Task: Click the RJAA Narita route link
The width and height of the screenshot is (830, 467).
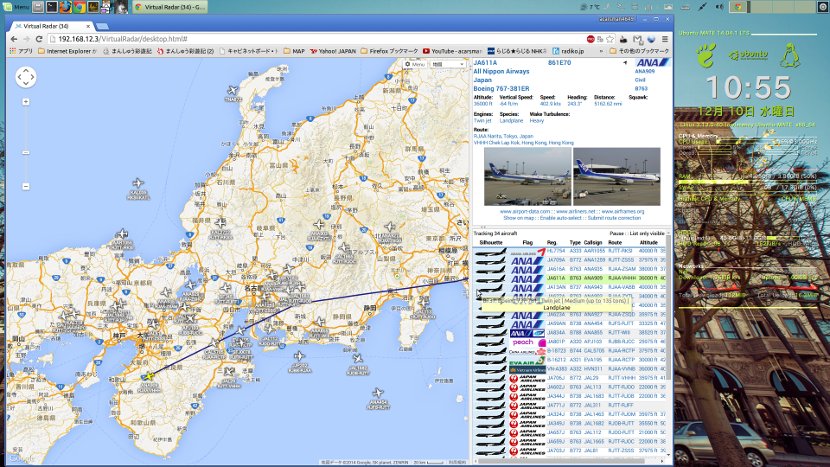Action: click(x=503, y=136)
